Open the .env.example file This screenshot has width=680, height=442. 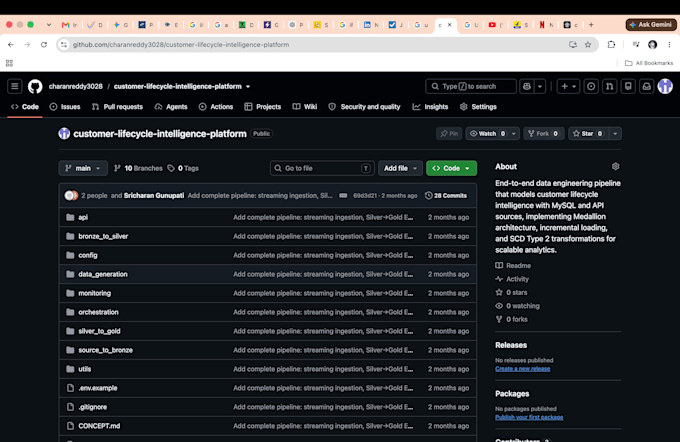98,388
